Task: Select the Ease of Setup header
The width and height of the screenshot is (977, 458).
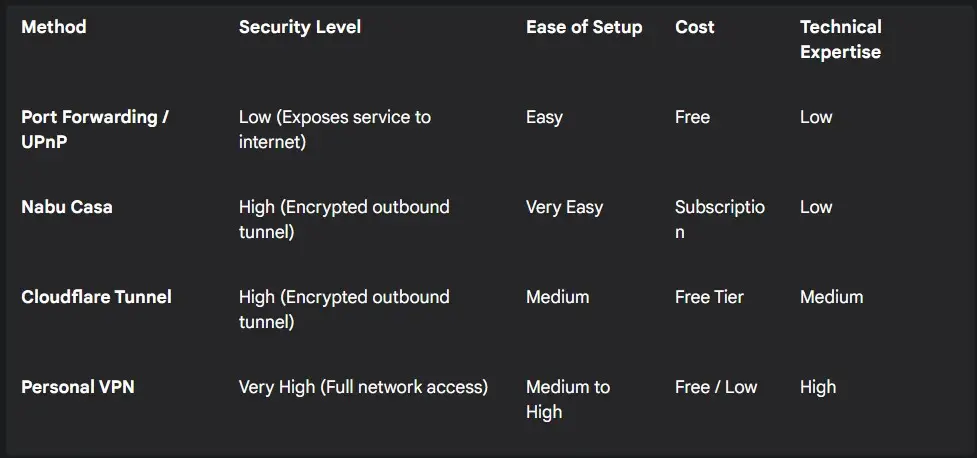Action: [584, 27]
